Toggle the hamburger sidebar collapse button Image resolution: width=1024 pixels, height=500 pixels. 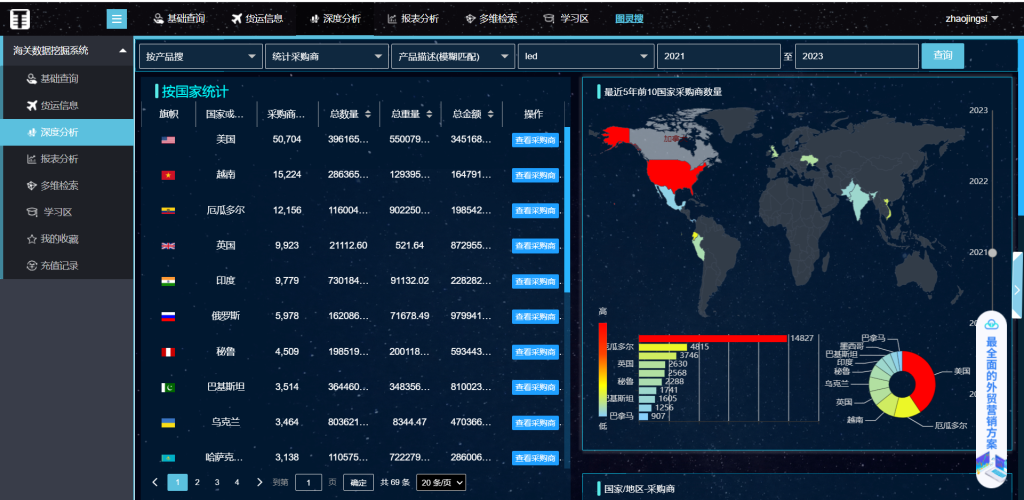point(117,19)
